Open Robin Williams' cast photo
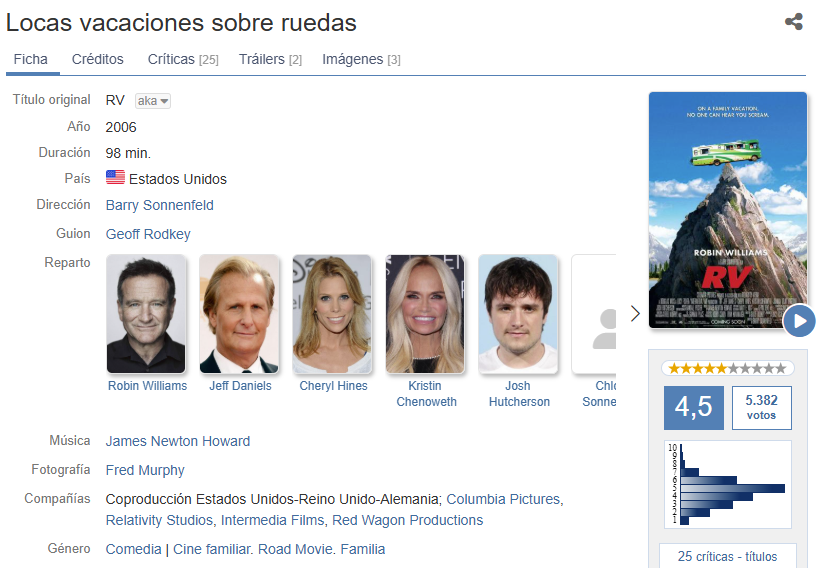Screen dimensions: 819x568 146,314
